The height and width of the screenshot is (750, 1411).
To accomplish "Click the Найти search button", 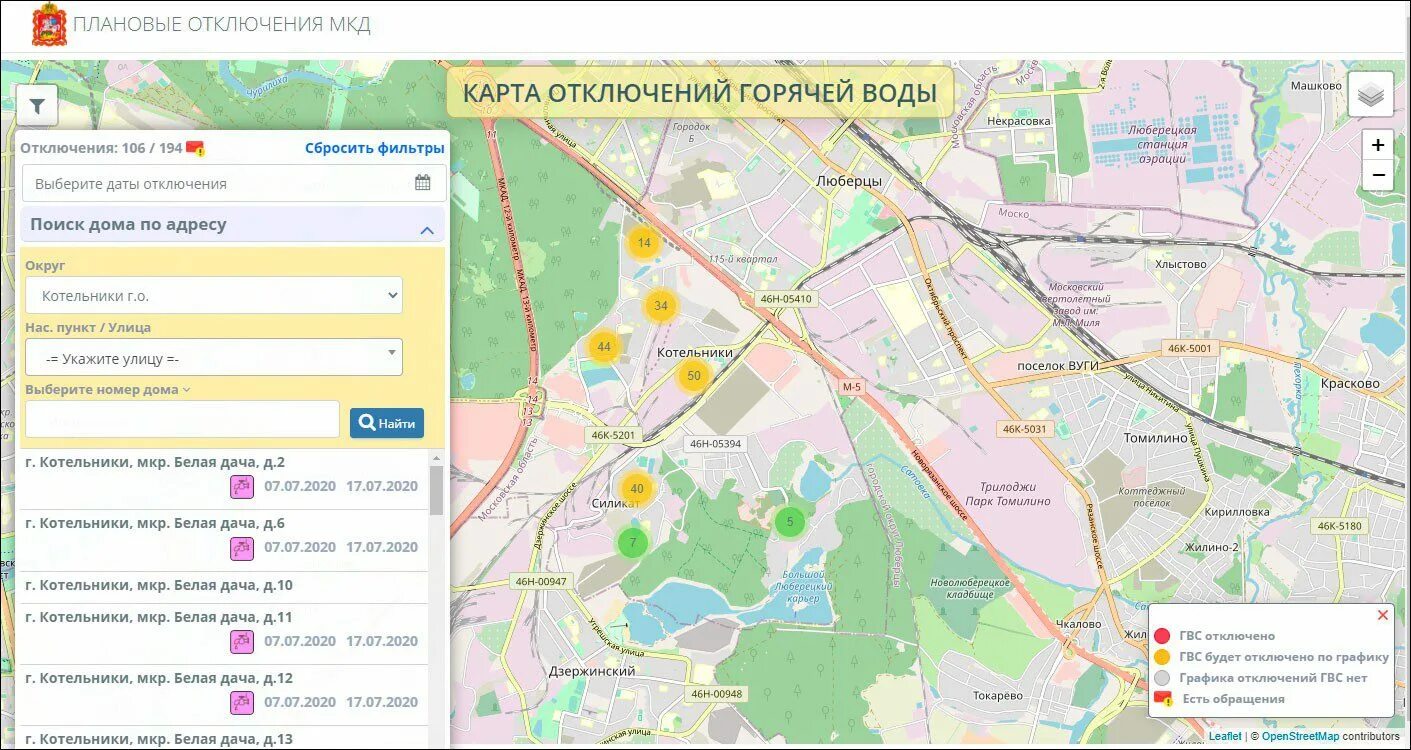I will coord(387,423).
